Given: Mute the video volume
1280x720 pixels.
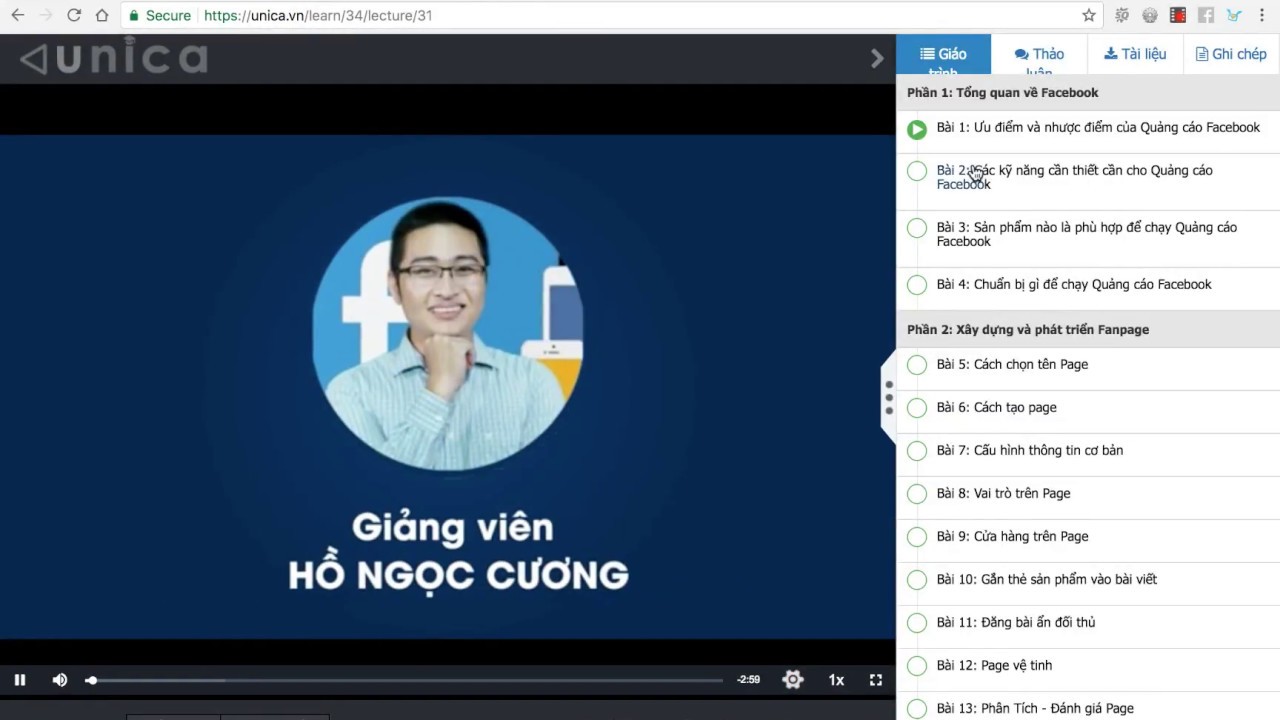Looking at the screenshot, I should pos(60,680).
